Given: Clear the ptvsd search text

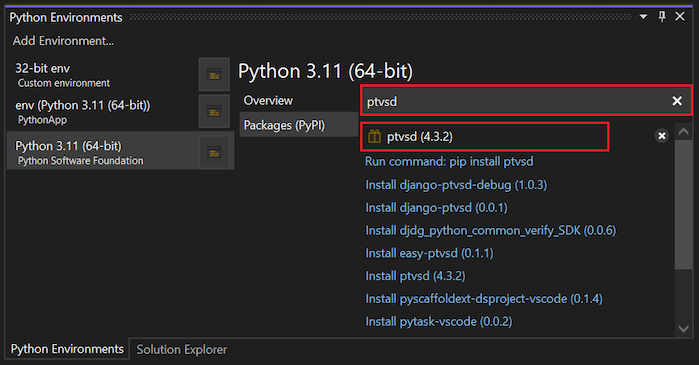Looking at the screenshot, I should click(677, 101).
